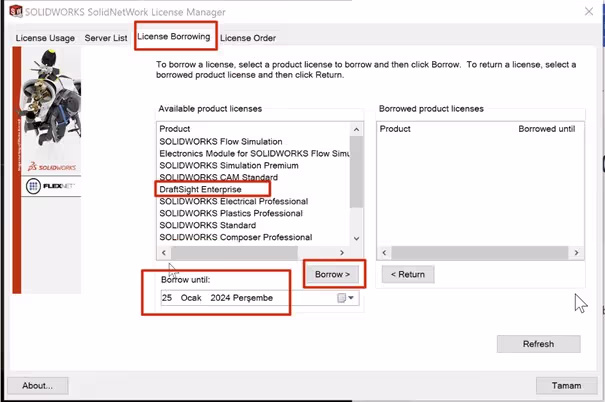Open the License Usage tab
605x402 pixels.
45,38
